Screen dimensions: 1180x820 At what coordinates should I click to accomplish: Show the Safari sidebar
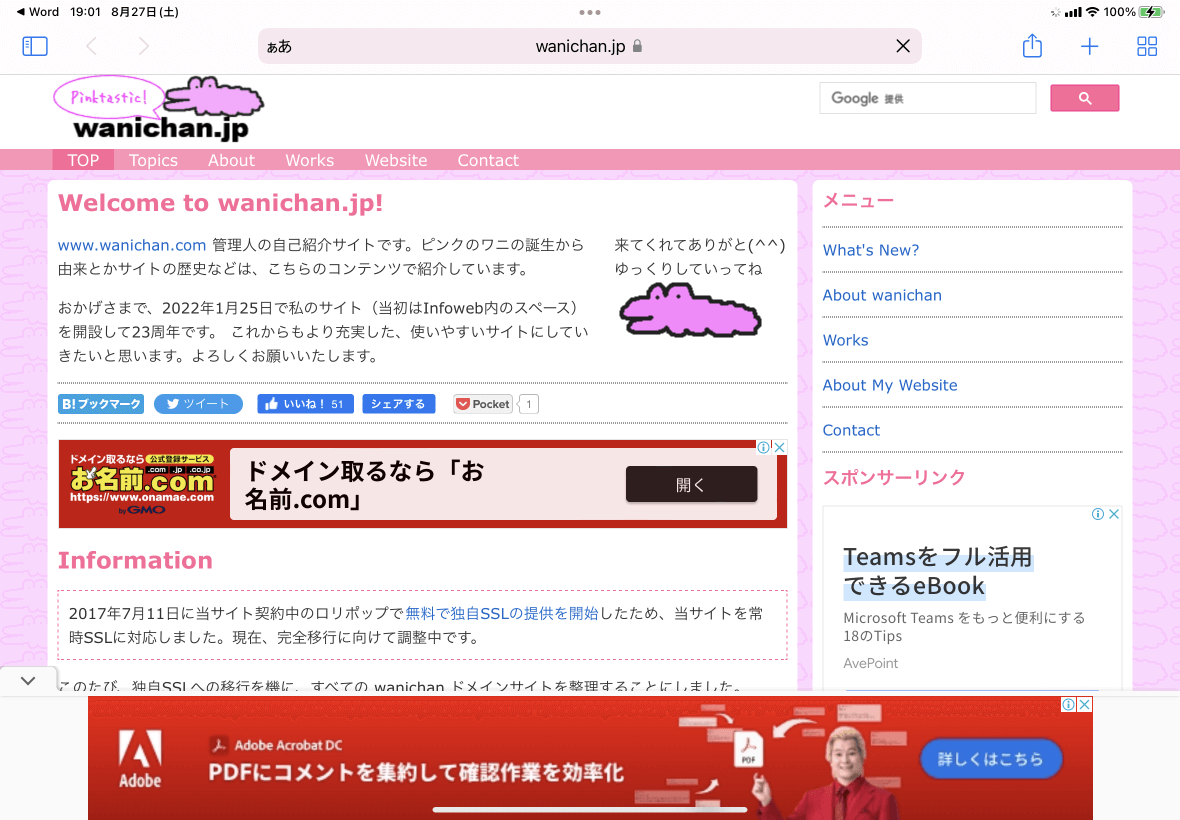point(35,46)
